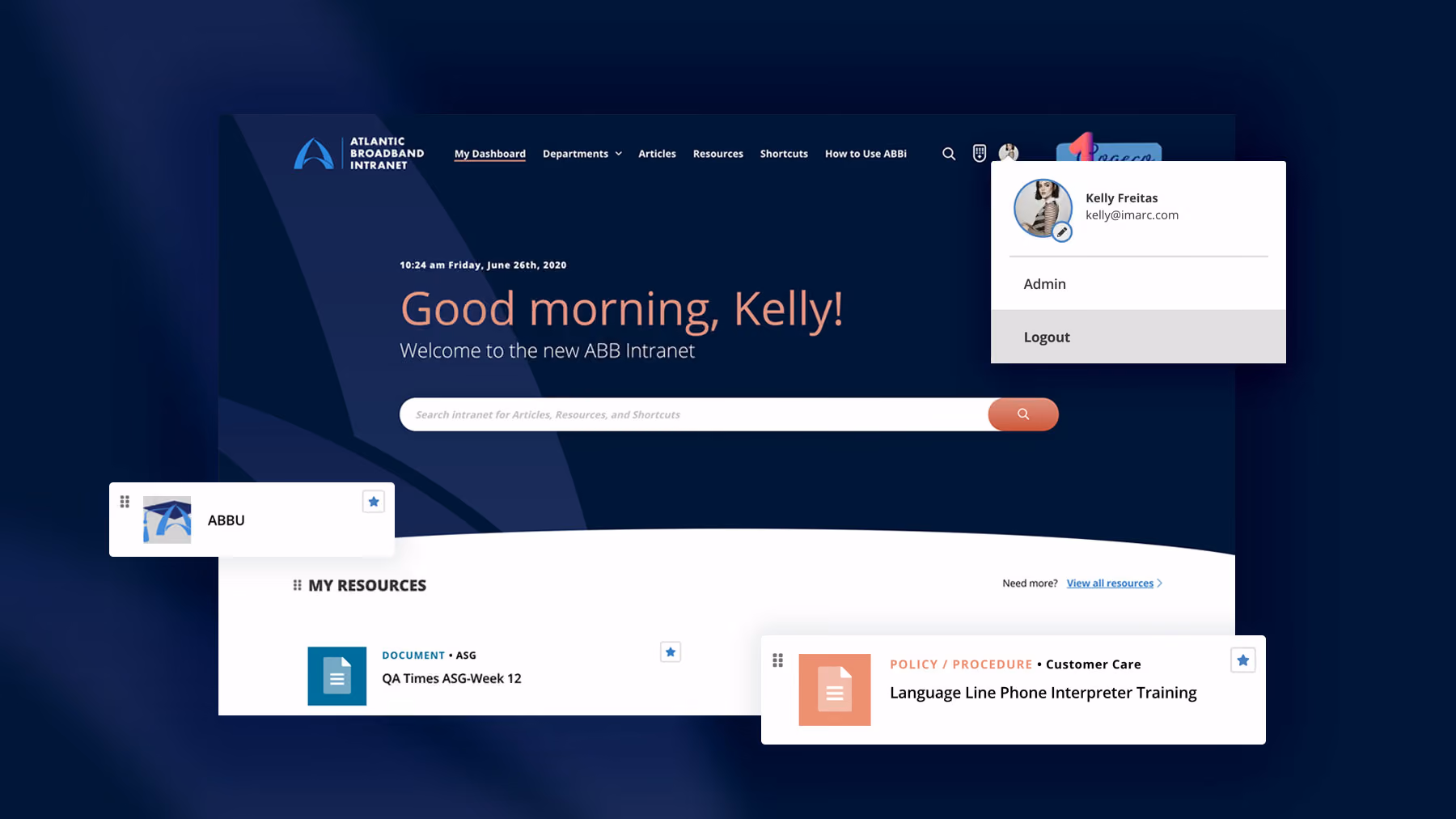Screen dimensions: 1456x819
Task: Expand the Departments dropdown menu
Action: tap(582, 154)
